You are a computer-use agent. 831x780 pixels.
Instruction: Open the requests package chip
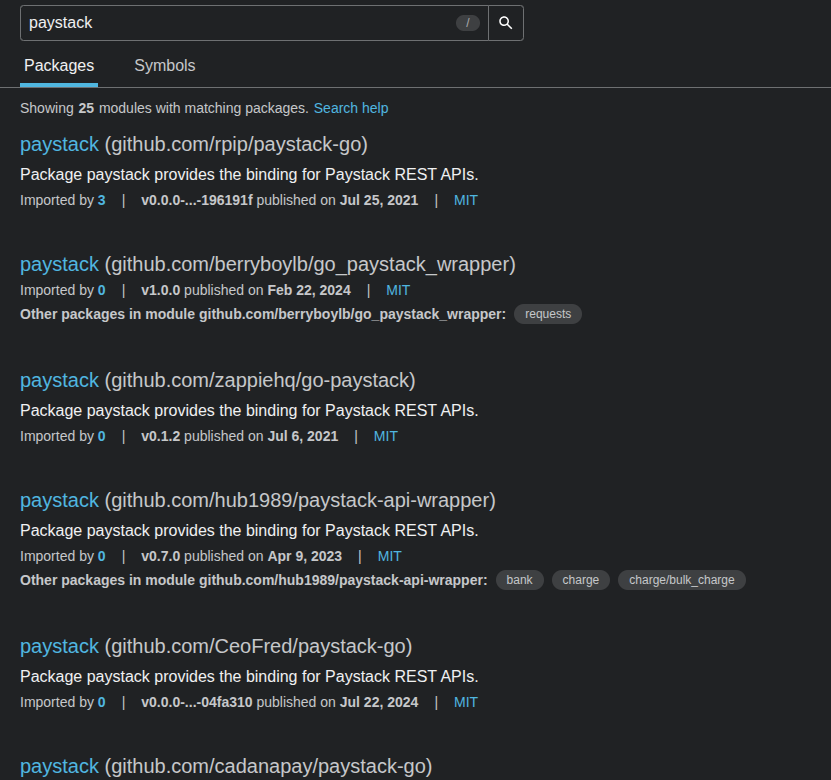tap(548, 314)
